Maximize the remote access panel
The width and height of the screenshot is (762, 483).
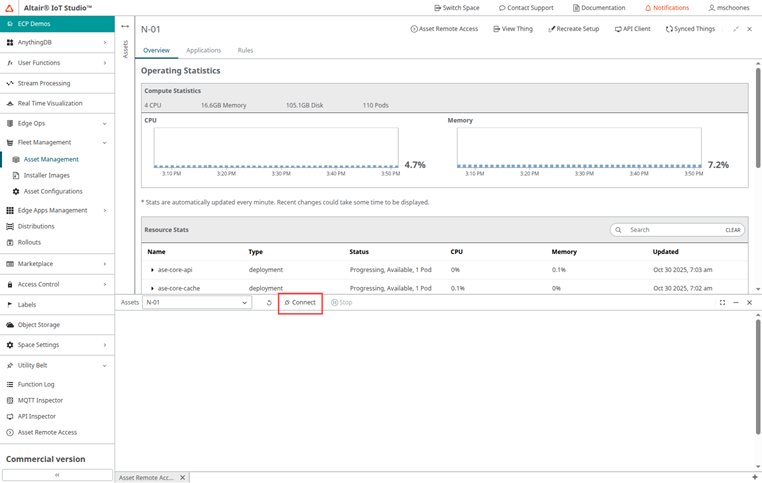tap(722, 302)
